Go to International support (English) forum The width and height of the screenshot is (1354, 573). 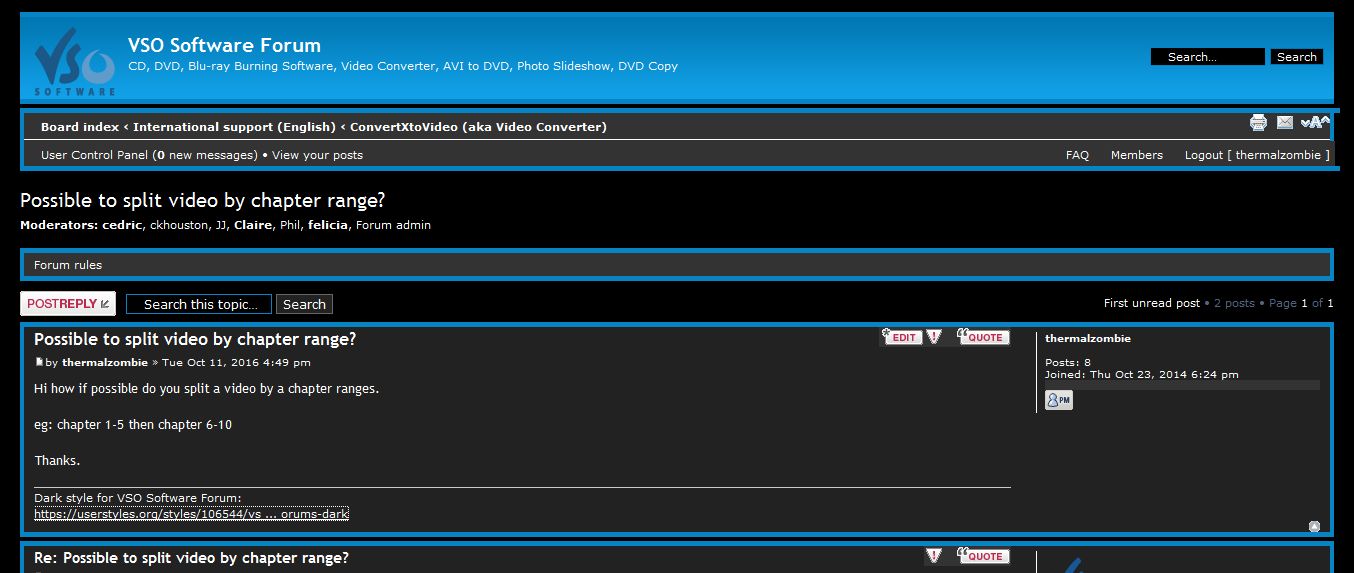(x=234, y=127)
